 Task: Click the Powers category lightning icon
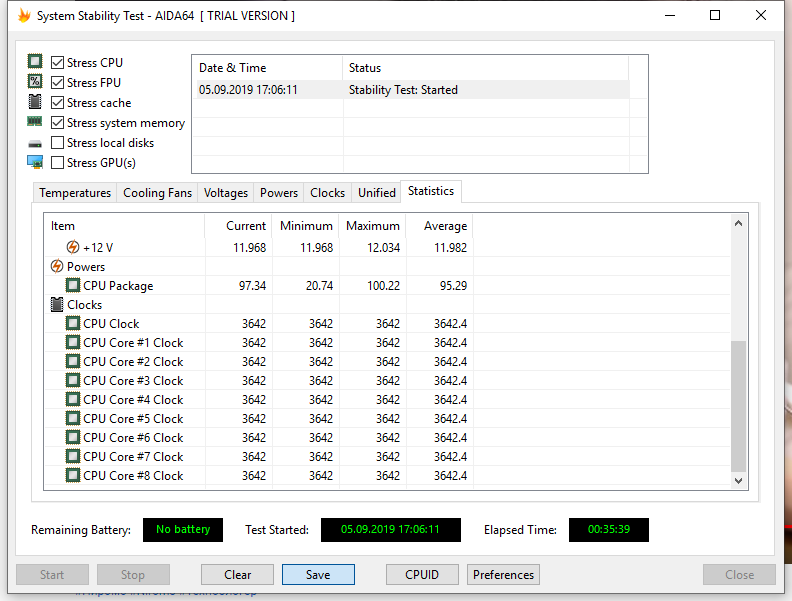pos(57,266)
